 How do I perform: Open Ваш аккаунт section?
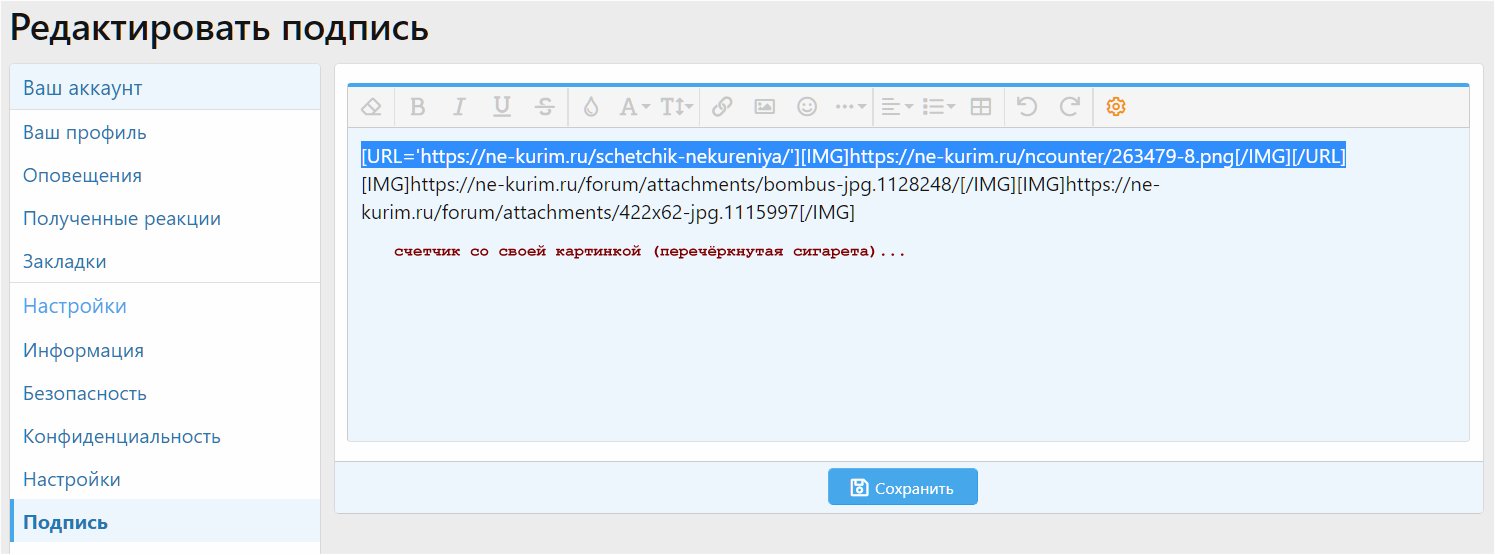[165, 87]
